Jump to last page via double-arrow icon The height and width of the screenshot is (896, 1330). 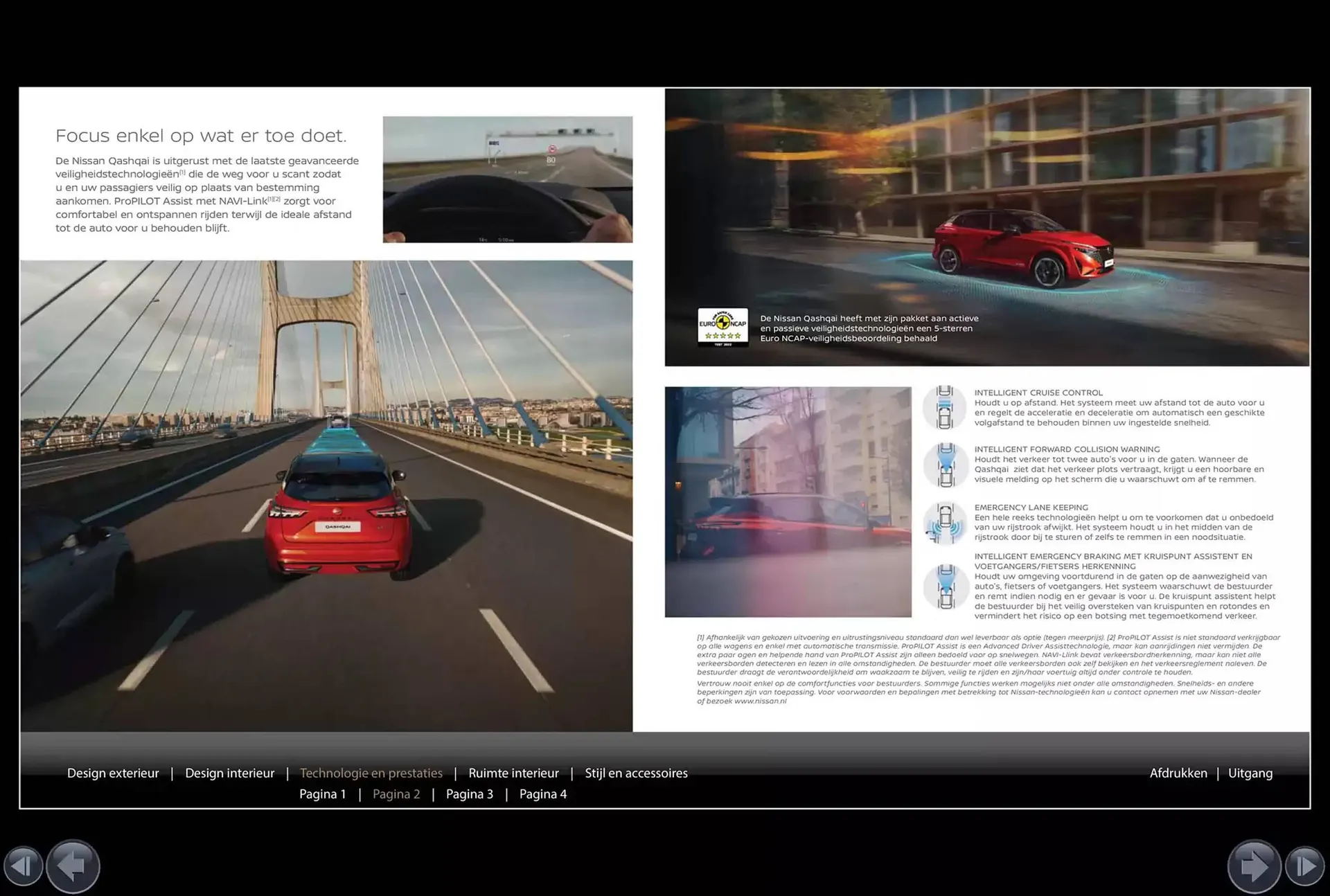click(x=1305, y=866)
